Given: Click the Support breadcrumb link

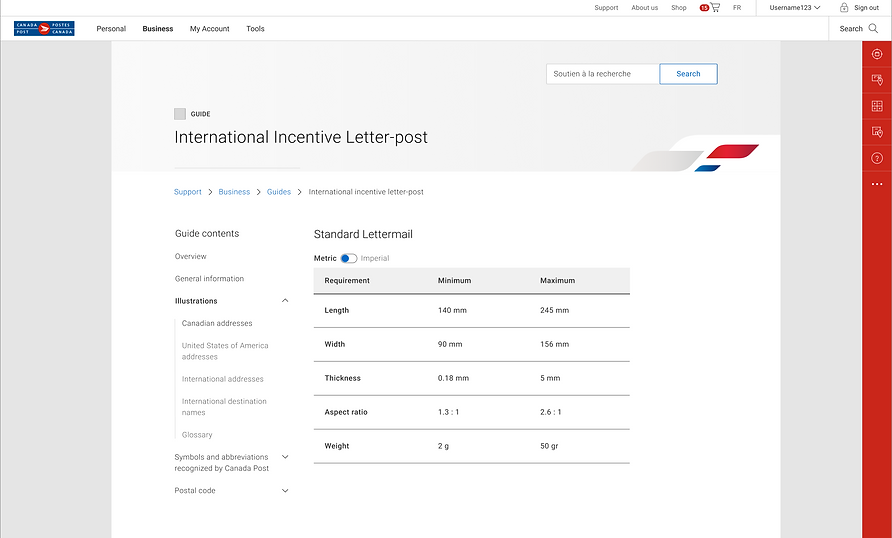Looking at the screenshot, I should [x=188, y=192].
